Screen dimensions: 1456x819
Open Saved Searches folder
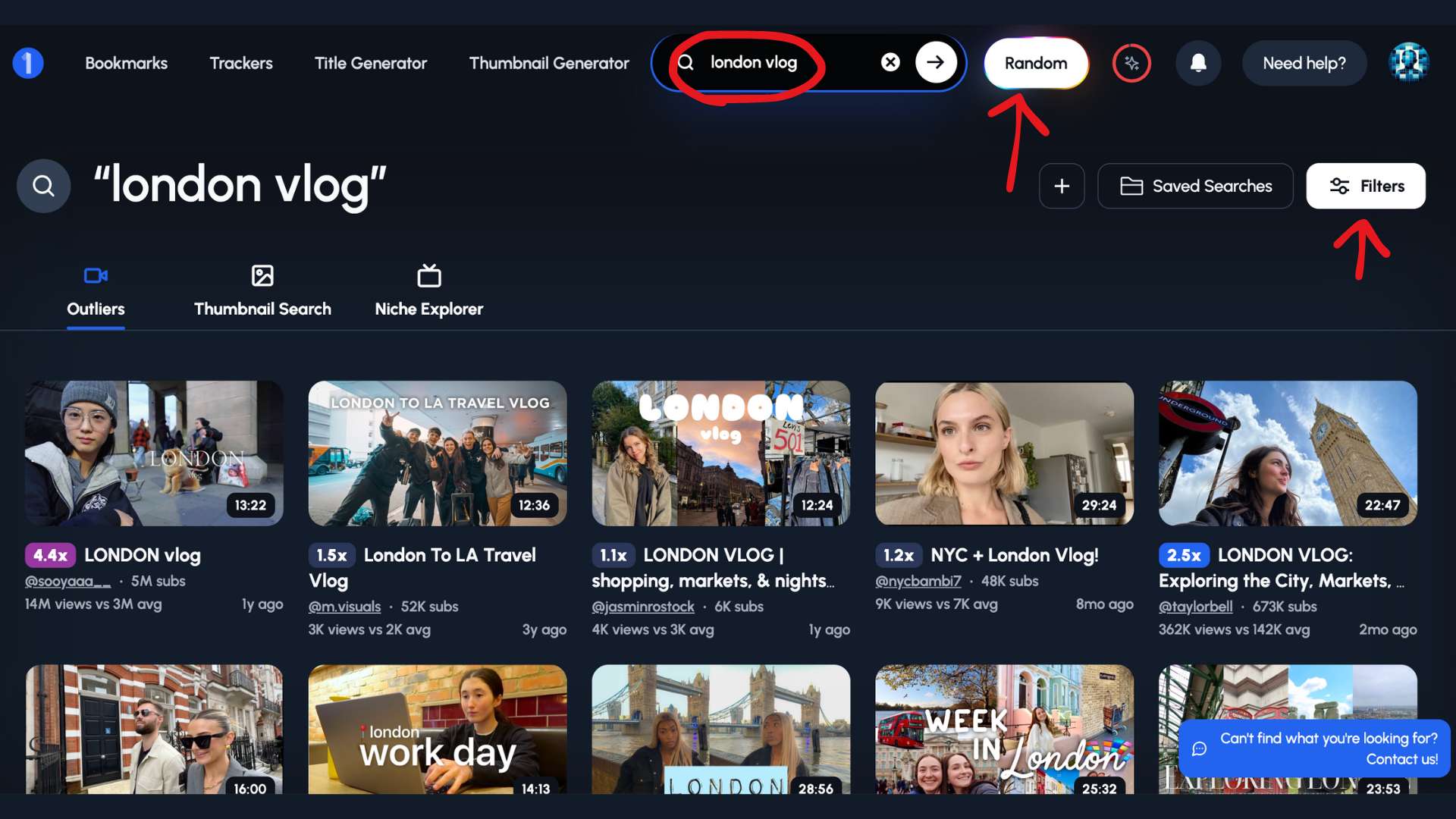[1195, 186]
